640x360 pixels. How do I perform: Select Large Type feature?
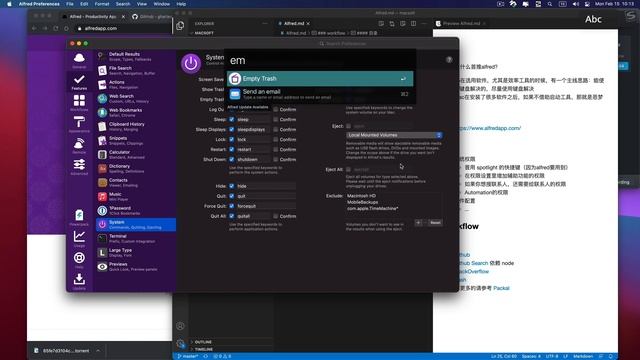click(136, 253)
